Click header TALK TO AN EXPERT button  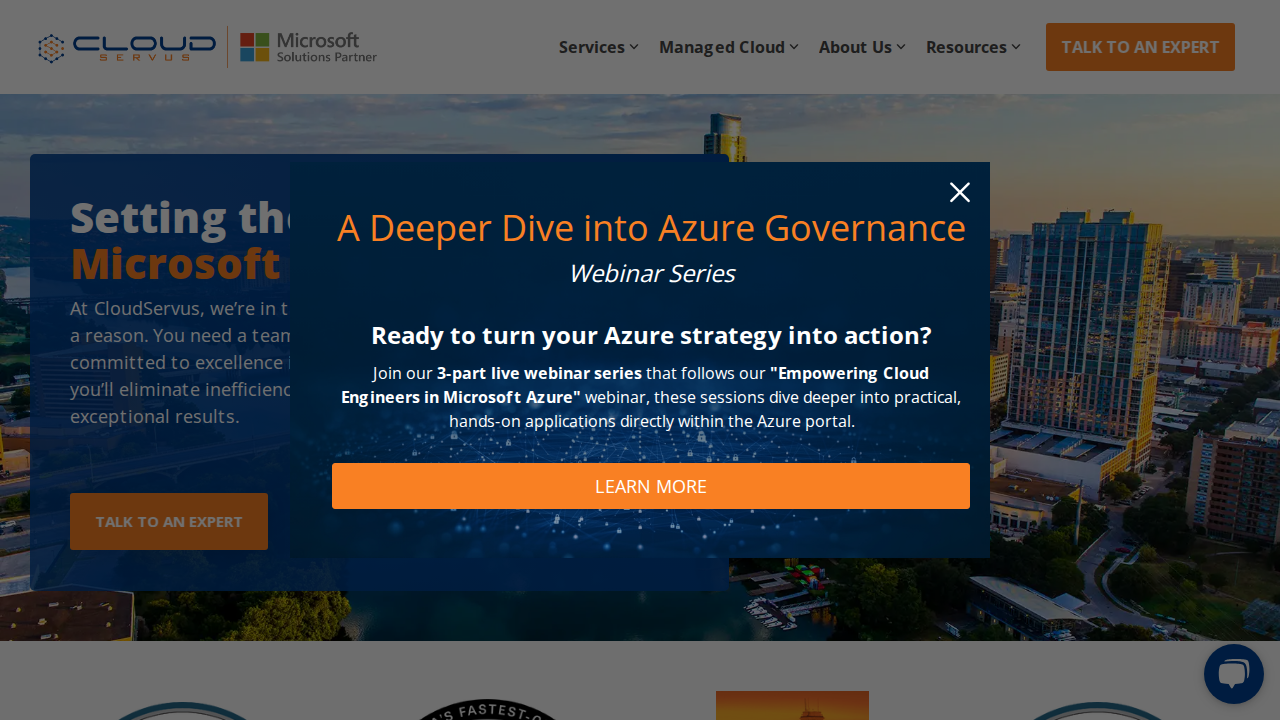(1140, 47)
